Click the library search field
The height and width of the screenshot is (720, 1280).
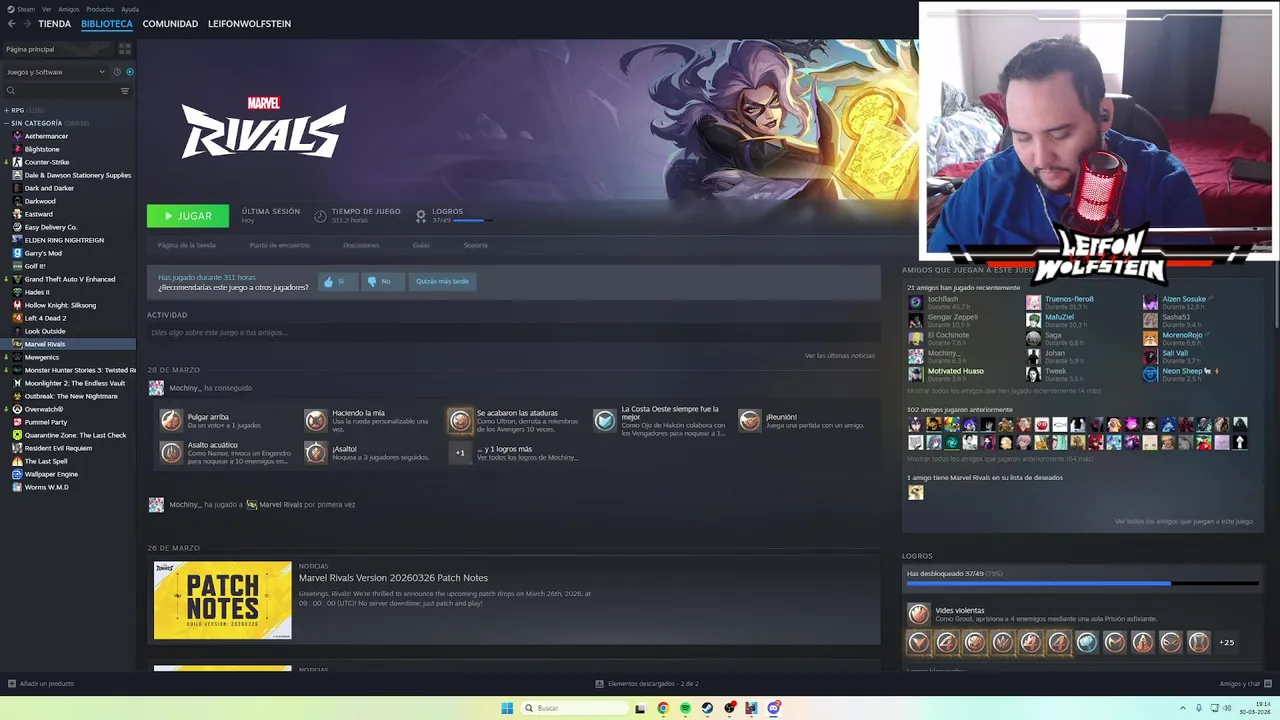pos(60,91)
